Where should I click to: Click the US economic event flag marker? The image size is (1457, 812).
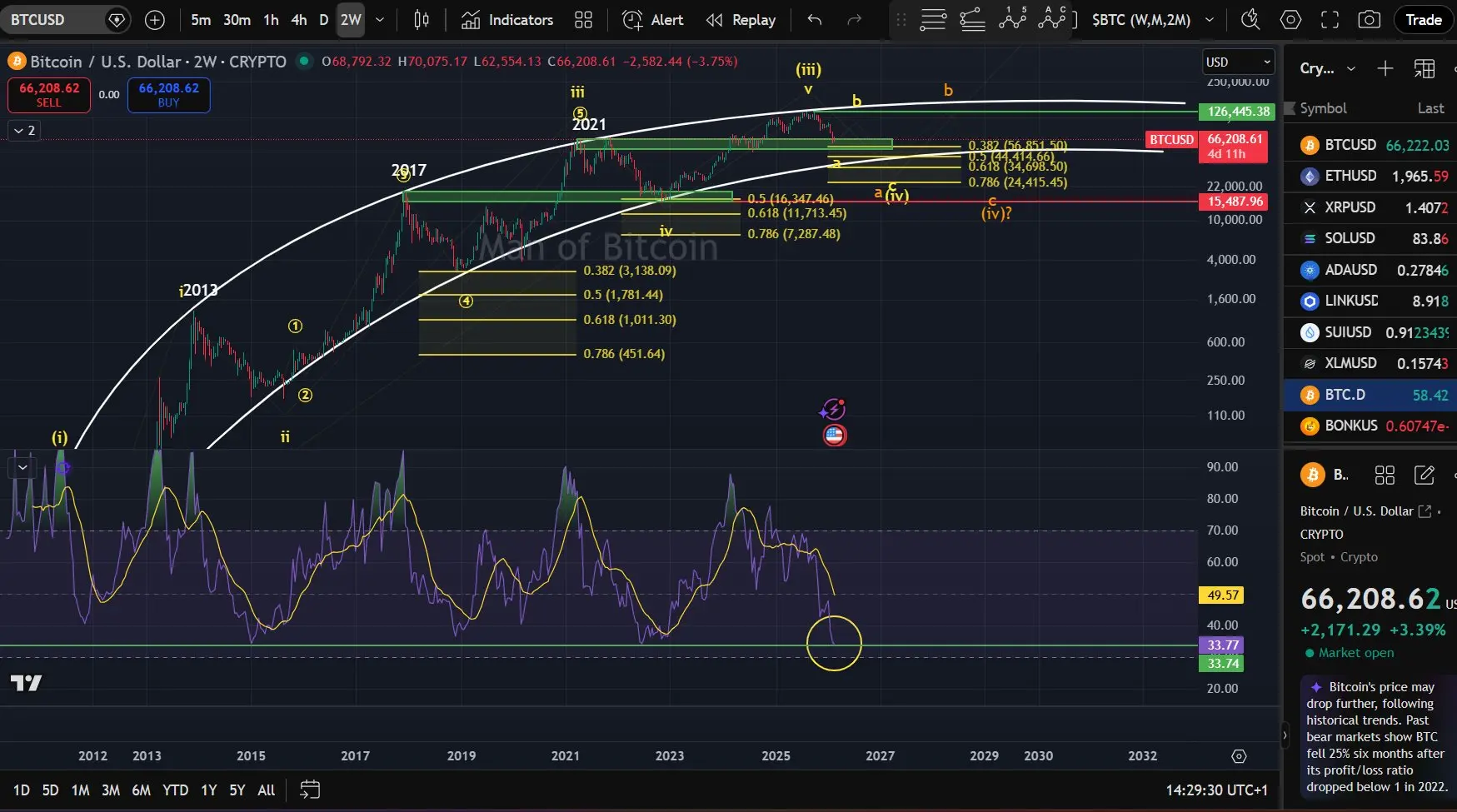tap(835, 435)
